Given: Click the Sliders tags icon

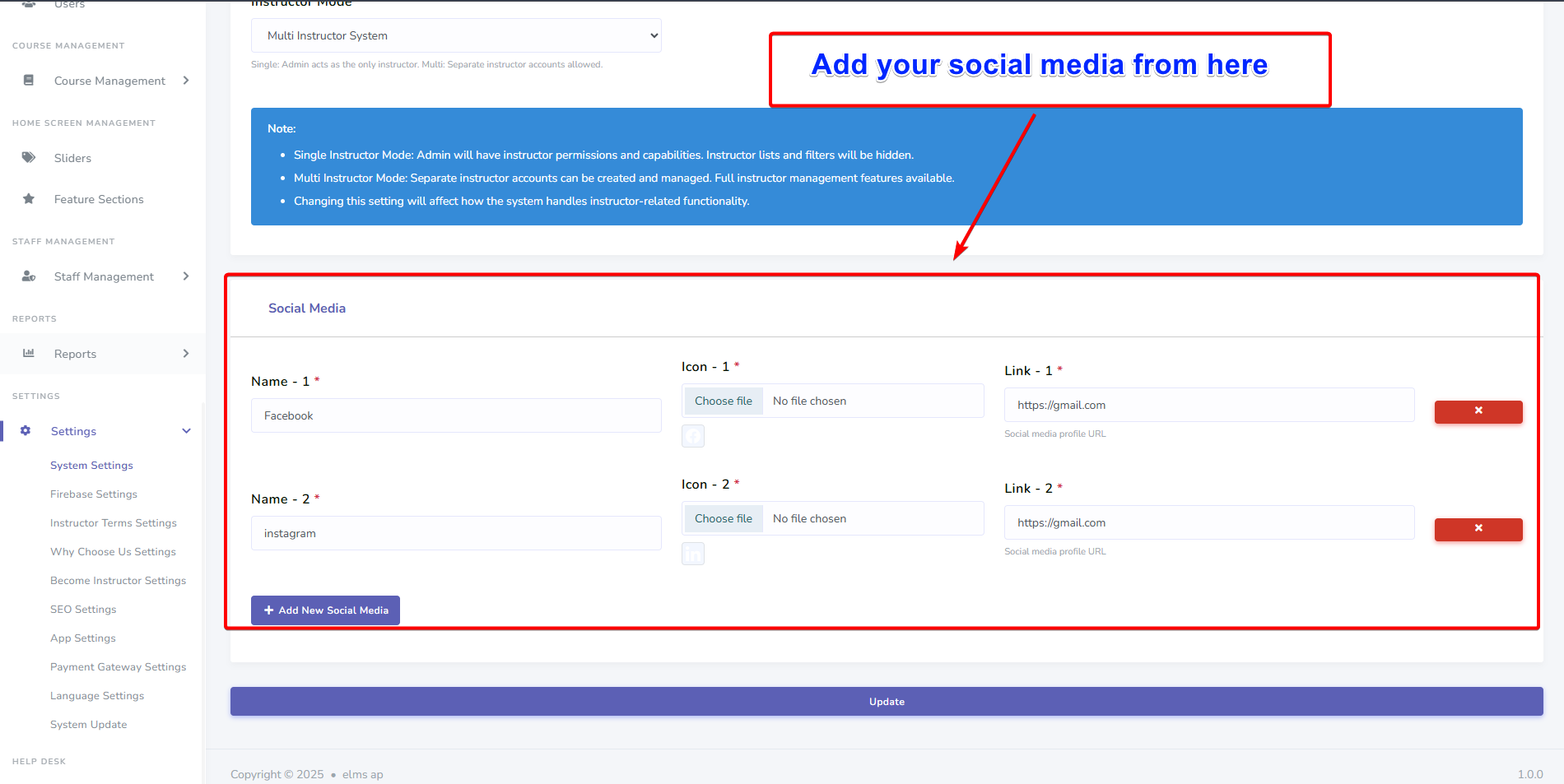Looking at the screenshot, I should click(x=29, y=157).
